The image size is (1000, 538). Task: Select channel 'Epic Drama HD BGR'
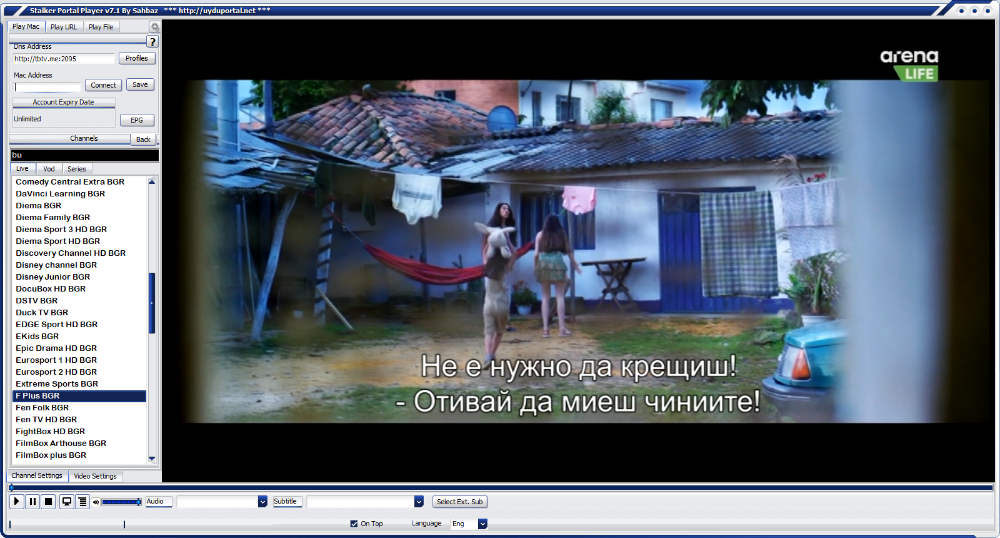pyautogui.click(x=56, y=348)
